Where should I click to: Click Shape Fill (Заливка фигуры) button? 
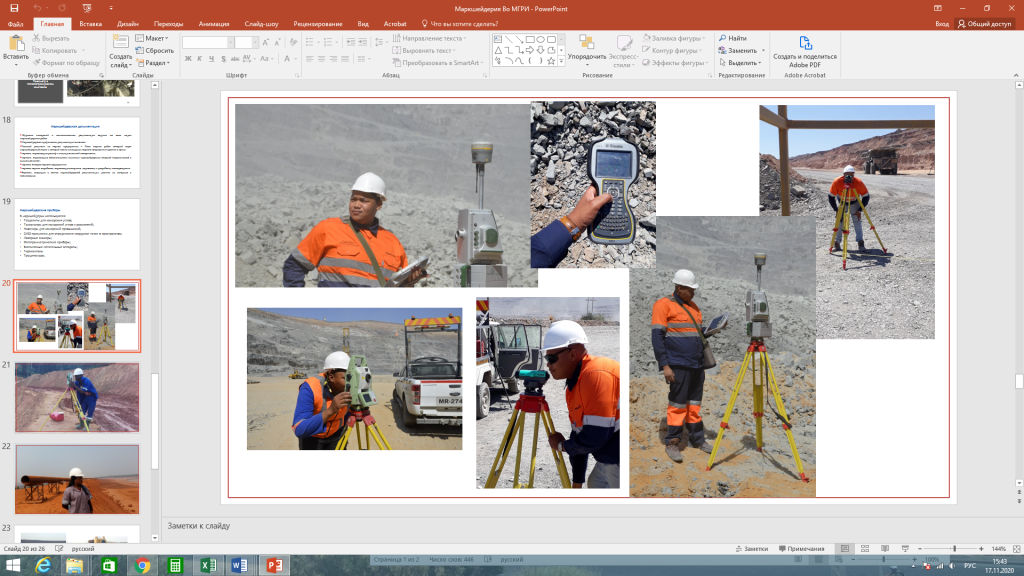tap(673, 38)
